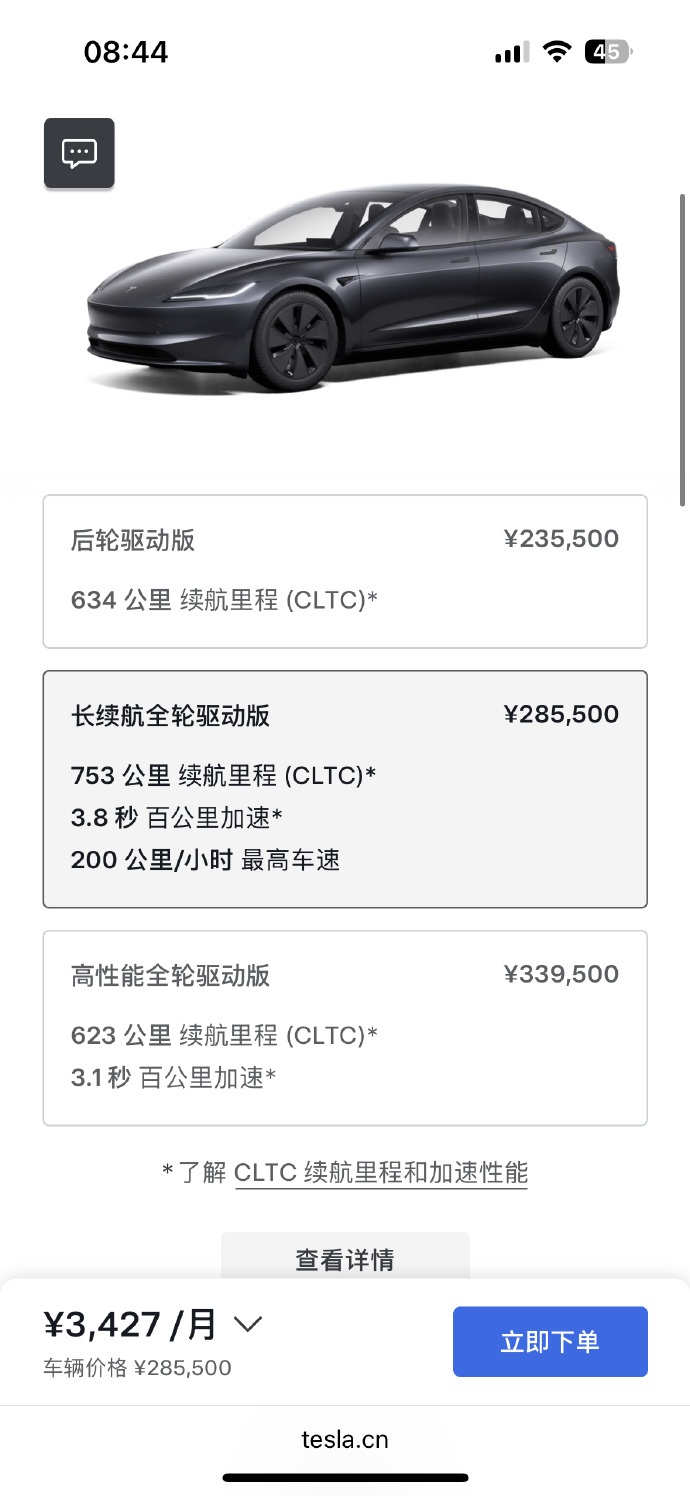Select the 长续航全轮驱动版 option
Viewport: 690px width, 1496px height.
point(345,789)
